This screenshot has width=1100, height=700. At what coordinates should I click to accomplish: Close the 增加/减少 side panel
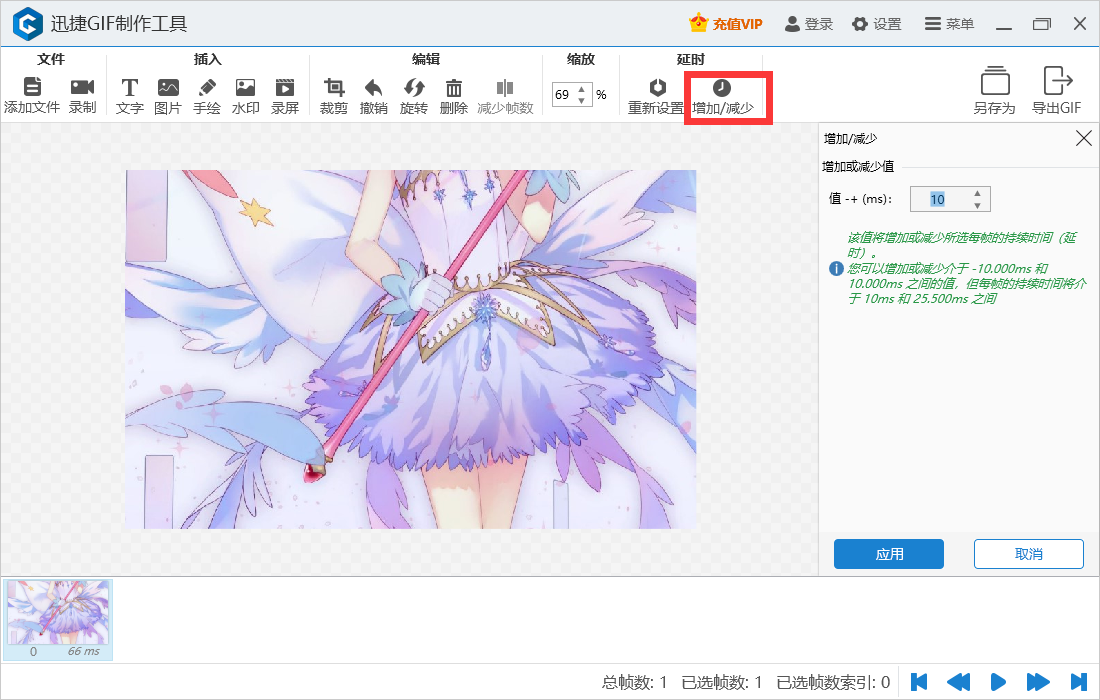pos(1084,138)
